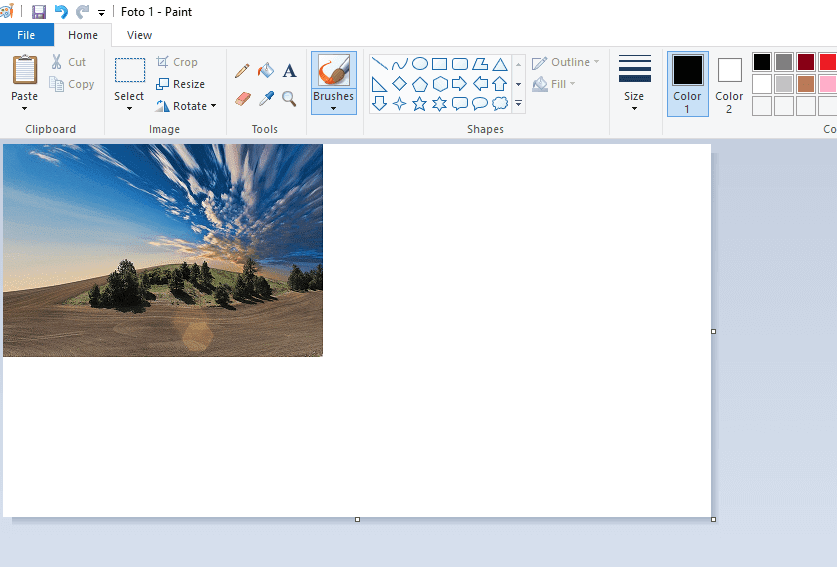Open the Size thickness dropdown

pos(634,83)
